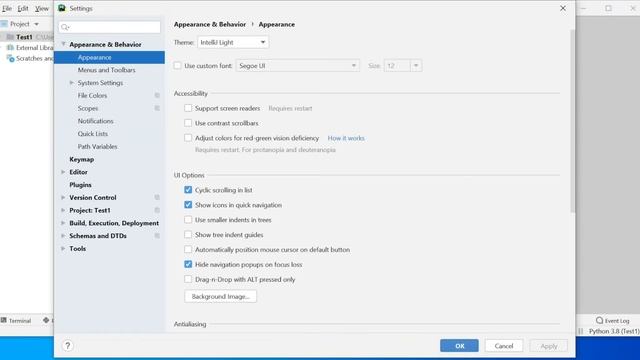This screenshot has height=360, width=640.
Task: Click the External Libraries icon
Action: tap(11, 47)
